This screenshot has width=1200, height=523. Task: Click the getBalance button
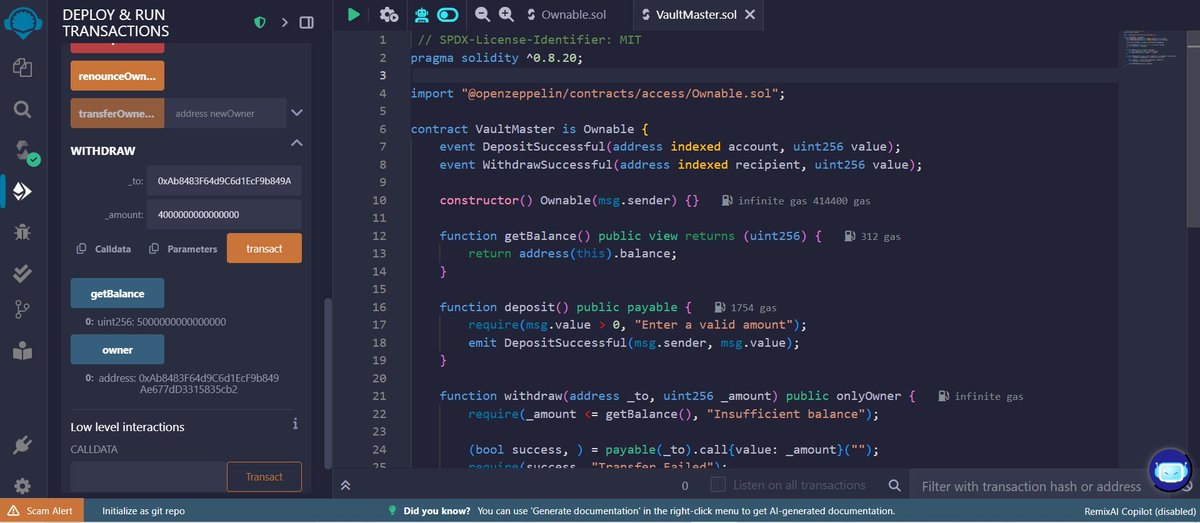pos(117,293)
